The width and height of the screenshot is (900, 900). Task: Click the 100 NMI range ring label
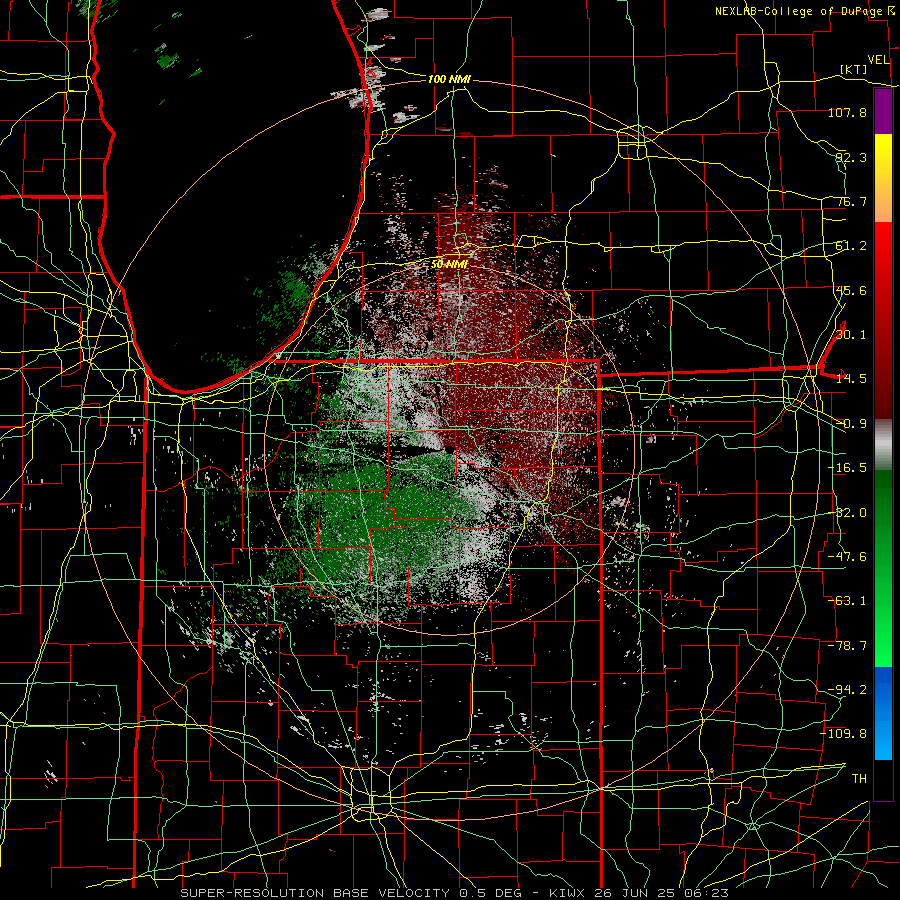point(449,79)
